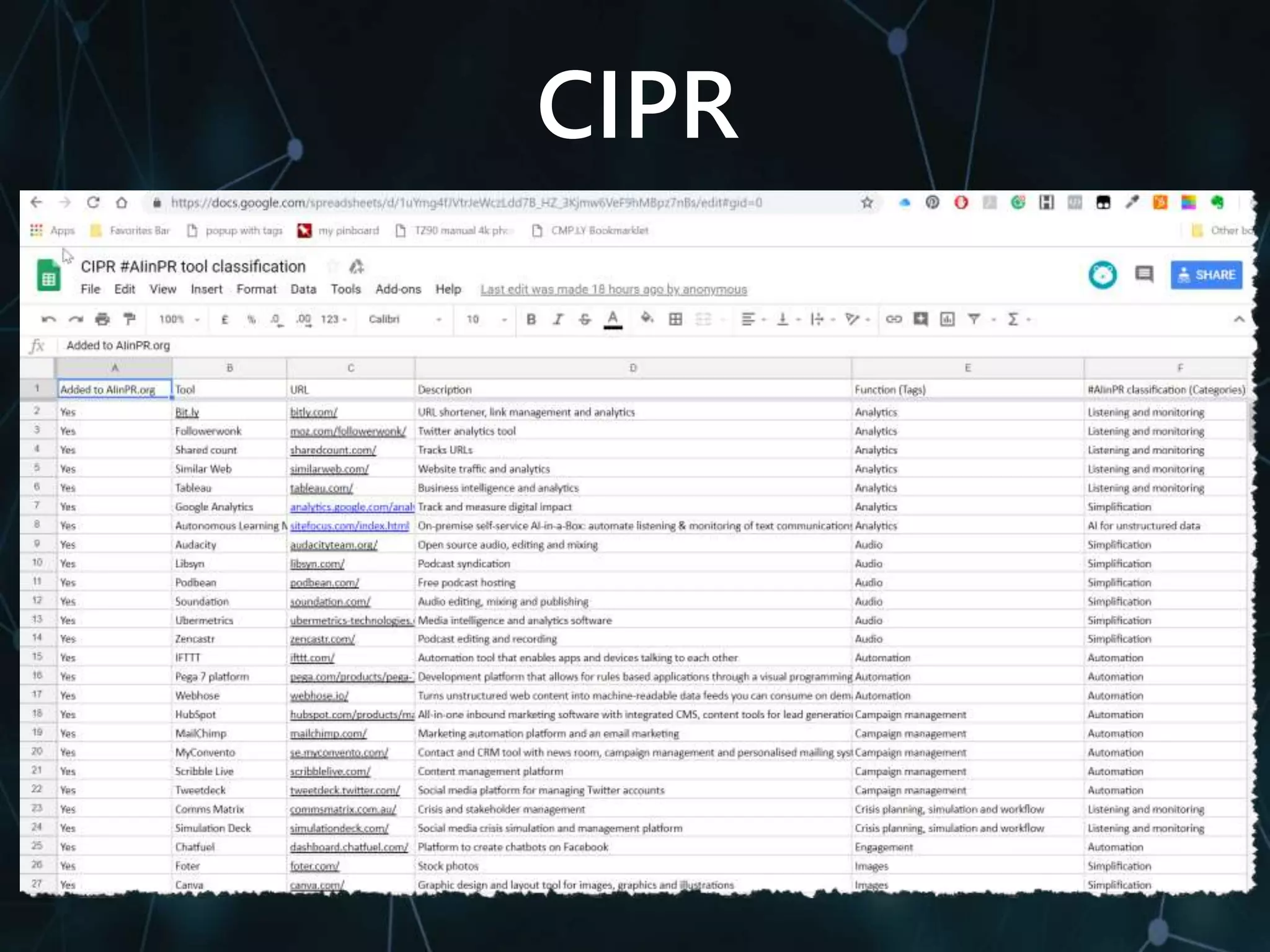Image resolution: width=1270 pixels, height=952 pixels.
Task: Open the Opera-style red extension icon
Action: 961,203
